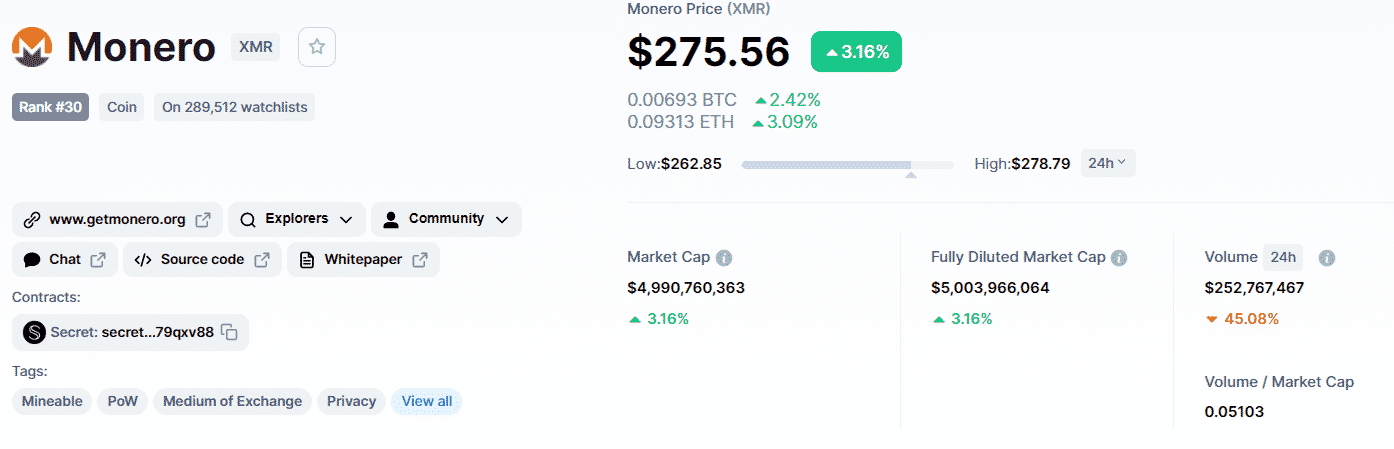The image size is (1394, 449).
Task: Expand the Community dropdown
Action: pos(446,219)
